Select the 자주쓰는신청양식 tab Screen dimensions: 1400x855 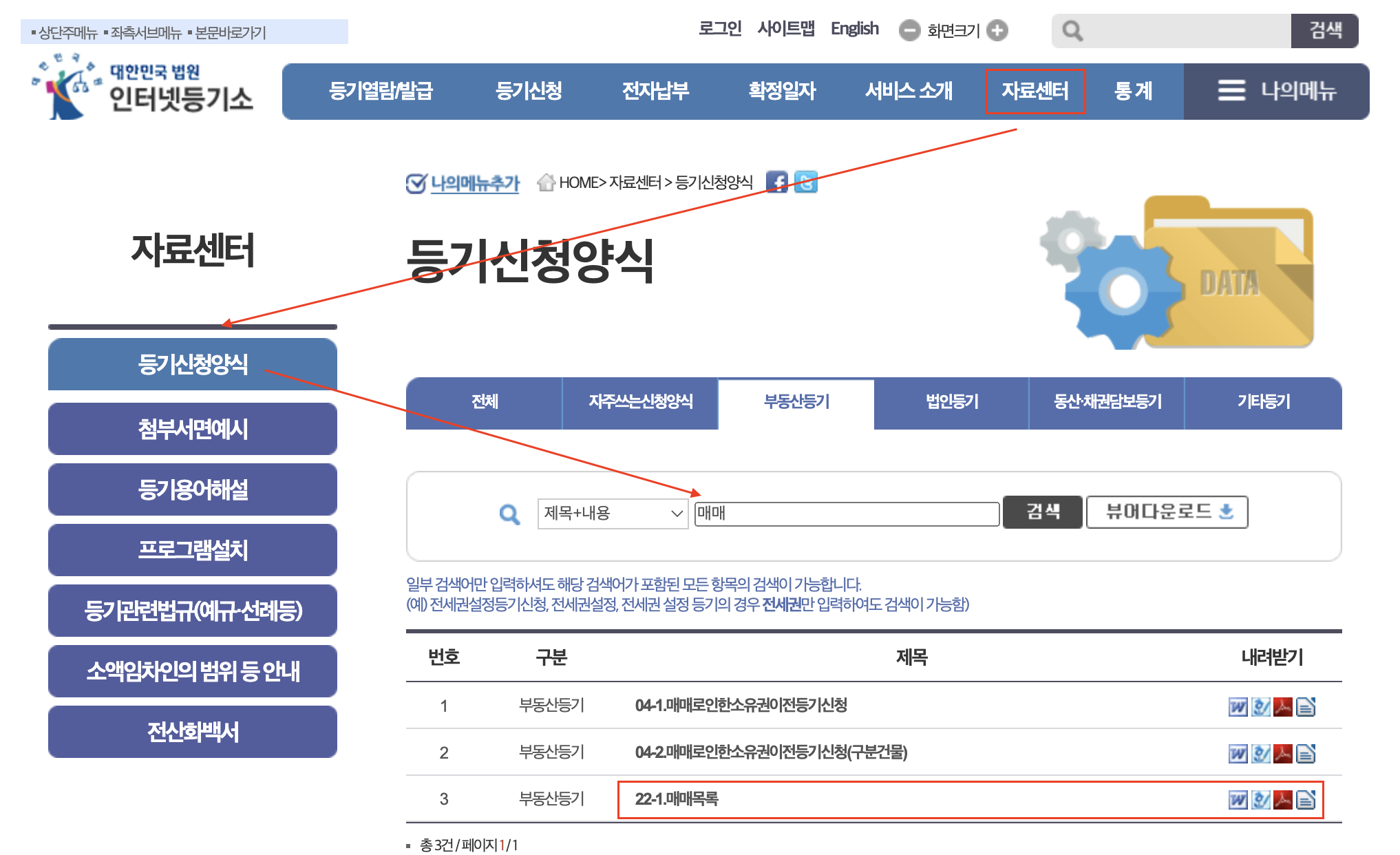coord(640,402)
